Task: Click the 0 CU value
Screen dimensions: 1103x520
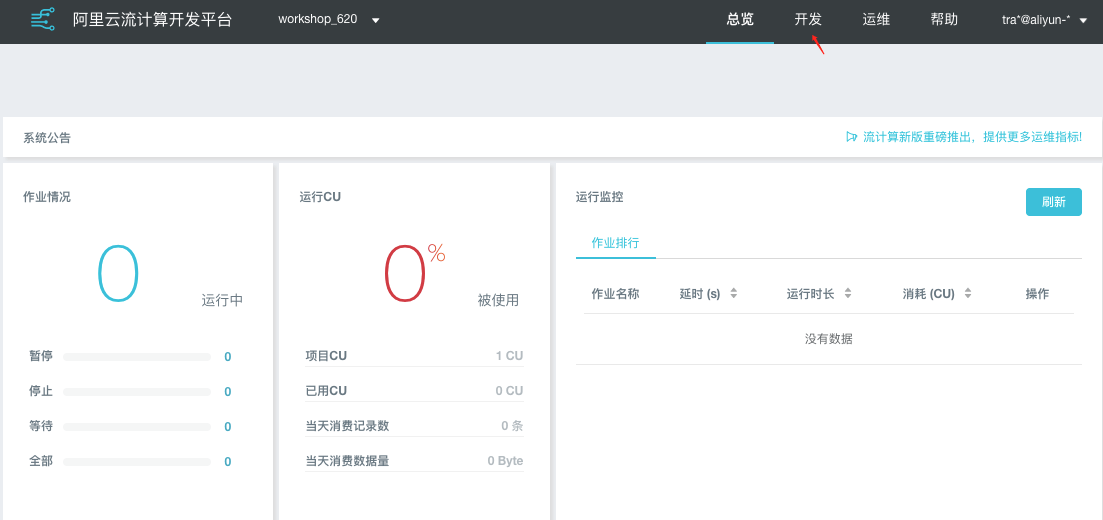Action: tap(509, 391)
